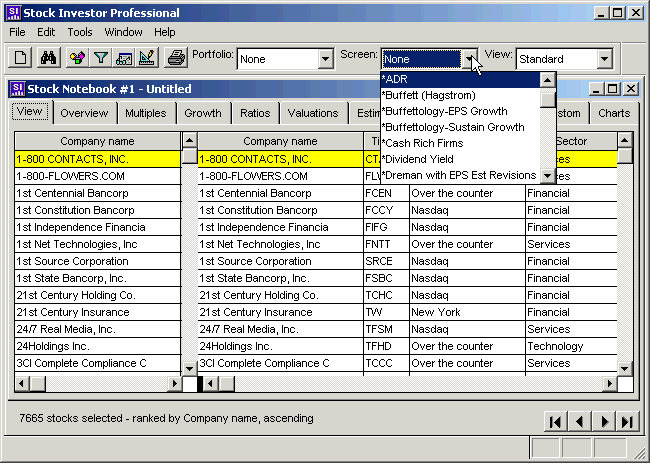Choose *Buffett (Hagstrom) from screen list
The width and height of the screenshot is (650, 463).
tap(431, 95)
